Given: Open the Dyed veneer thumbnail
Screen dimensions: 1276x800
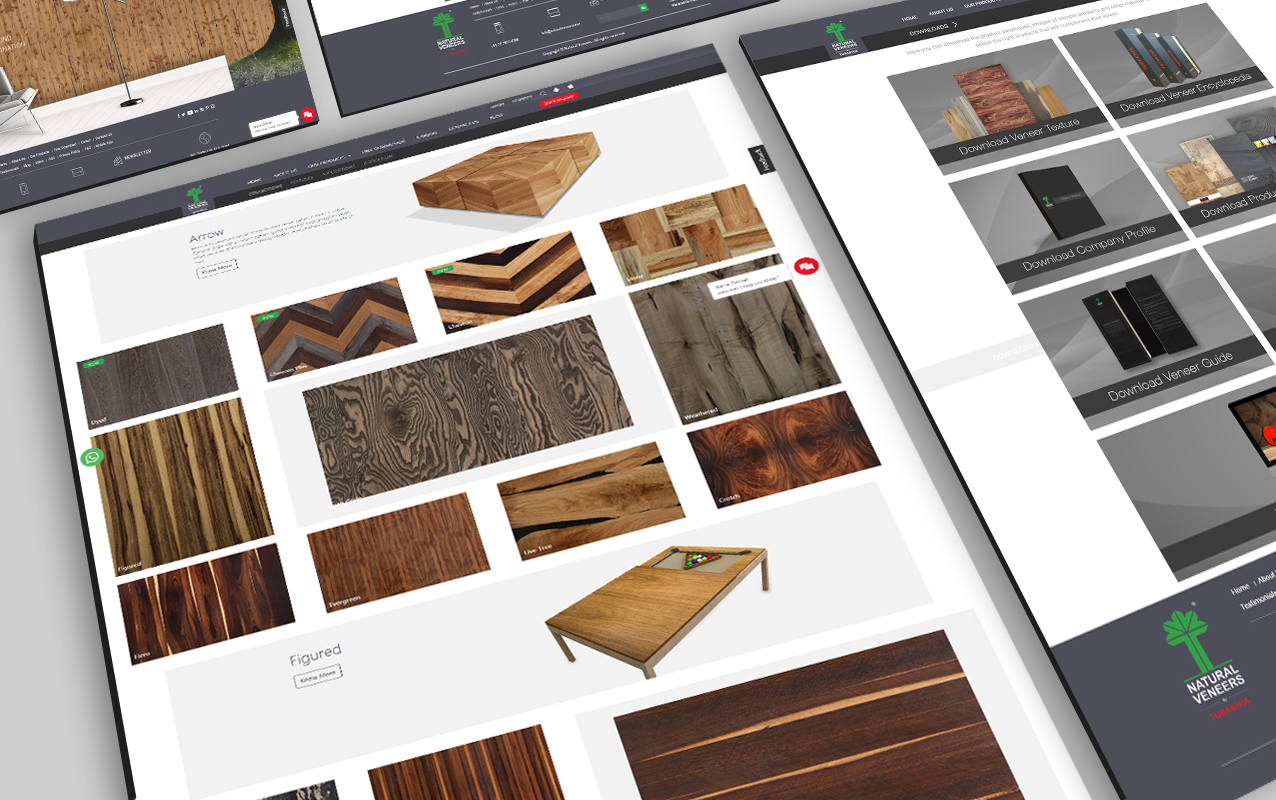Looking at the screenshot, I should (x=160, y=375).
